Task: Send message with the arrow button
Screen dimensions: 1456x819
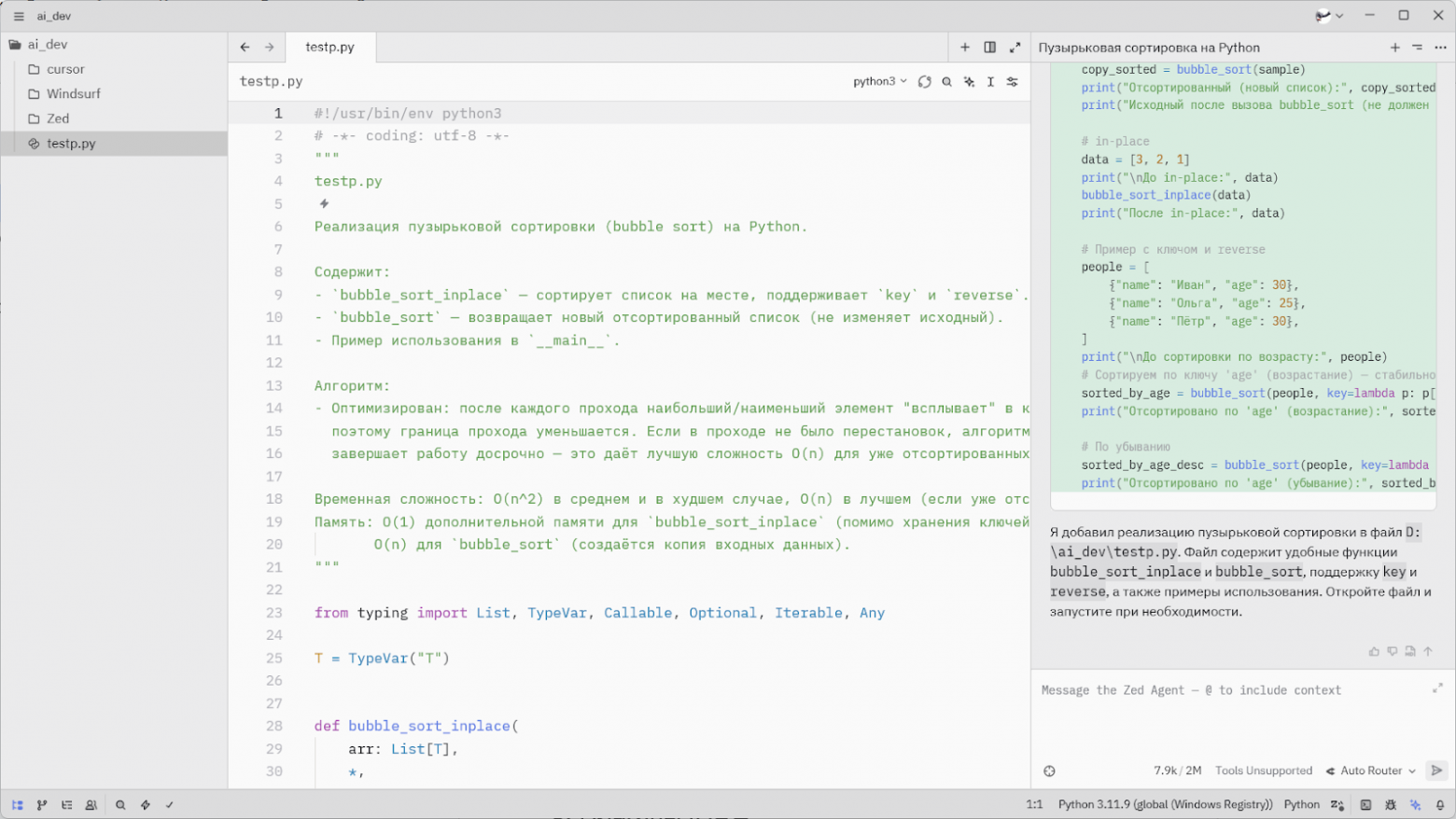Action: pyautogui.click(x=1436, y=770)
